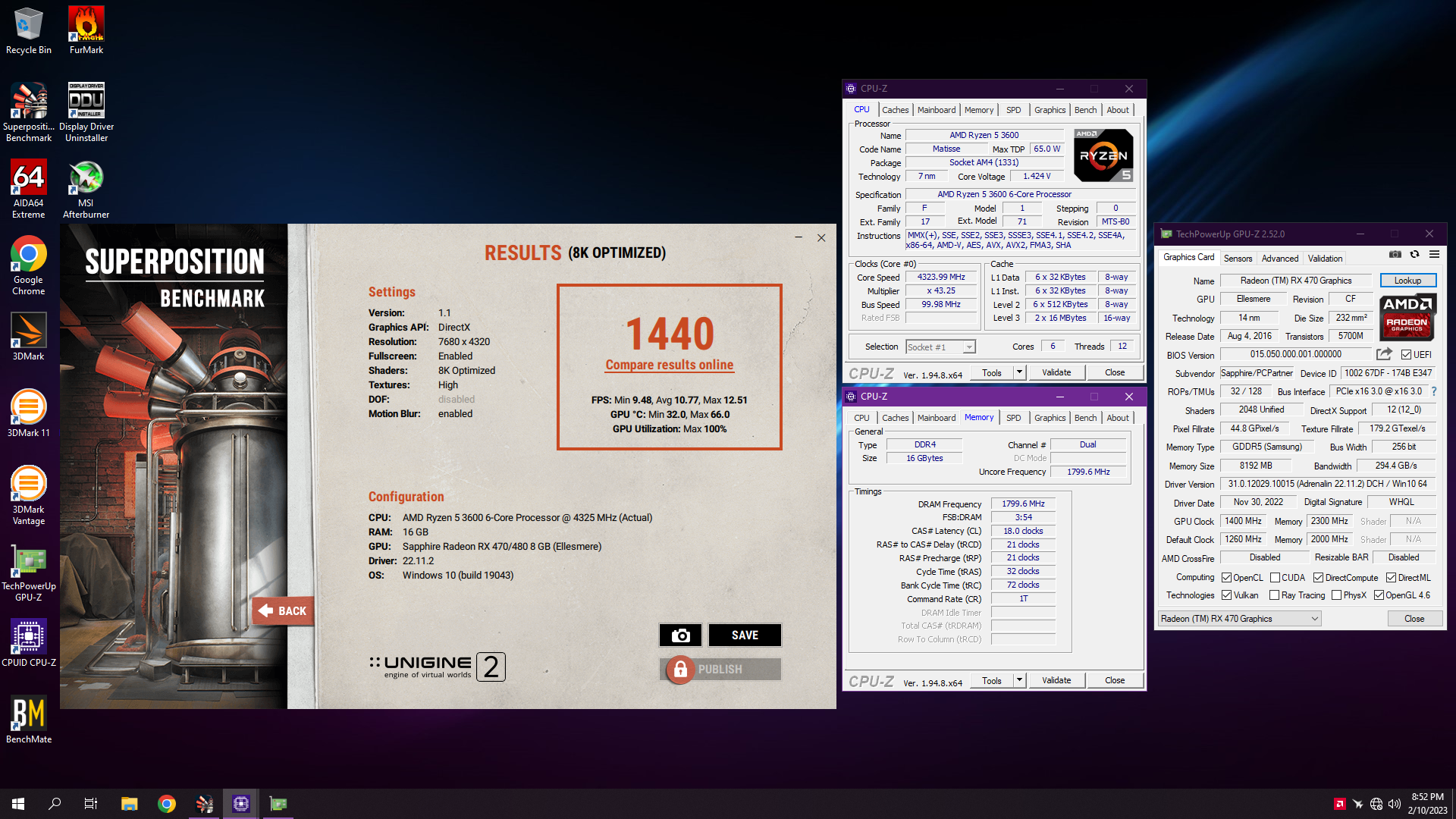The height and width of the screenshot is (819, 1456).
Task: Switch to Sensors tab in GPU-Z
Action: (1238, 259)
